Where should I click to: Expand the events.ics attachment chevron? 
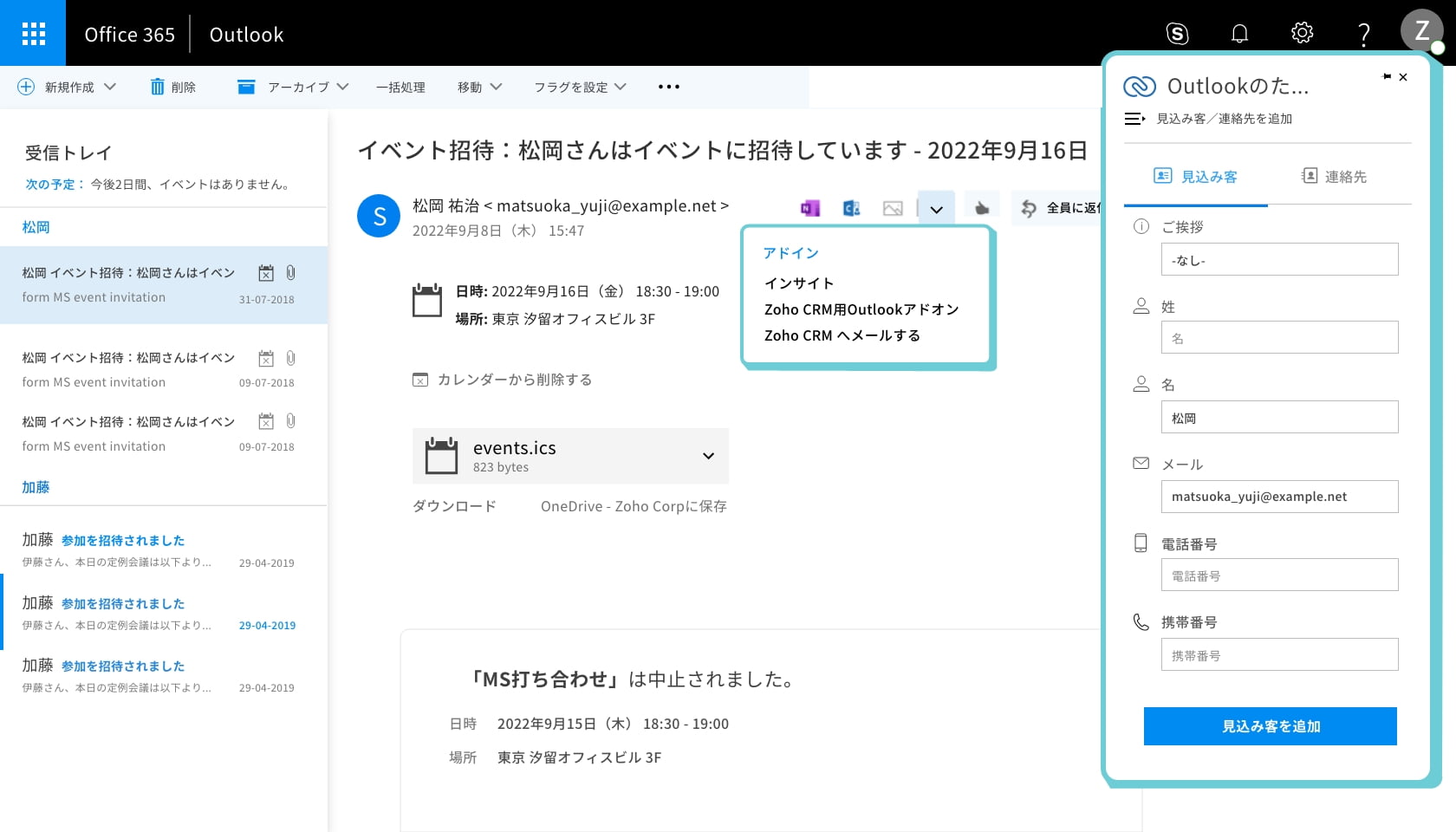pos(708,456)
